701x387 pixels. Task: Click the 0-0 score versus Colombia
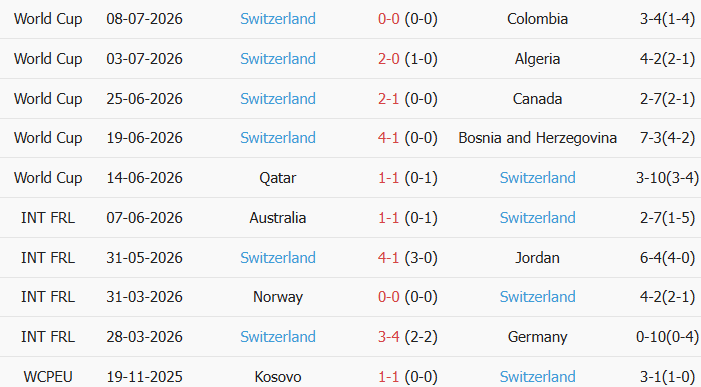pos(389,19)
